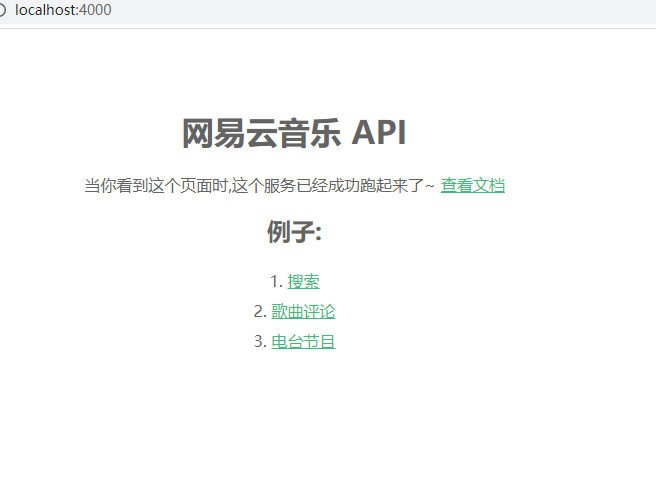Screen dimensions: 656x492
Task: Open the 搜索 example link
Action: point(303,281)
